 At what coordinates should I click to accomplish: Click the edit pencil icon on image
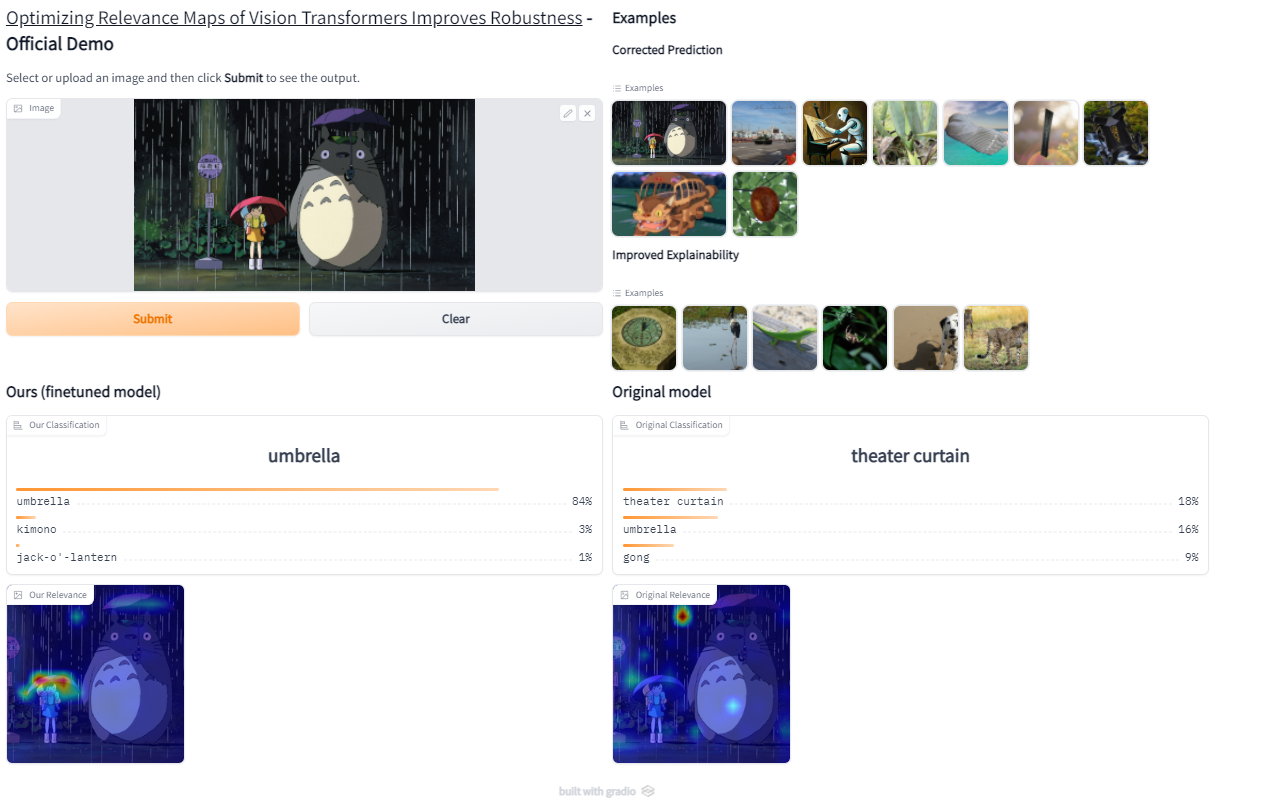coord(568,113)
